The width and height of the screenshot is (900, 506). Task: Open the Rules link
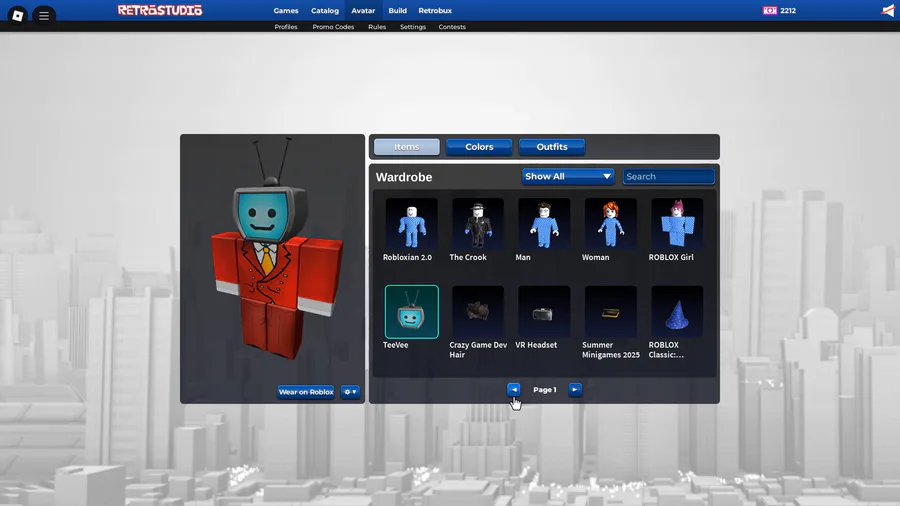pyautogui.click(x=377, y=27)
